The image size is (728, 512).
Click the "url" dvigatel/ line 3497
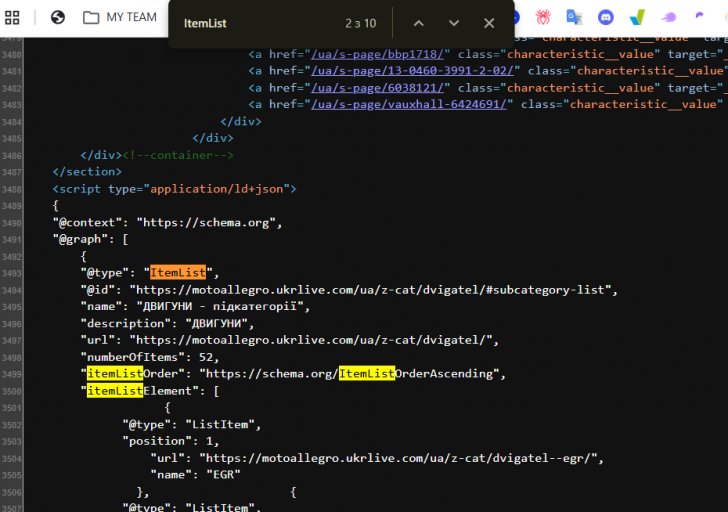(290, 340)
